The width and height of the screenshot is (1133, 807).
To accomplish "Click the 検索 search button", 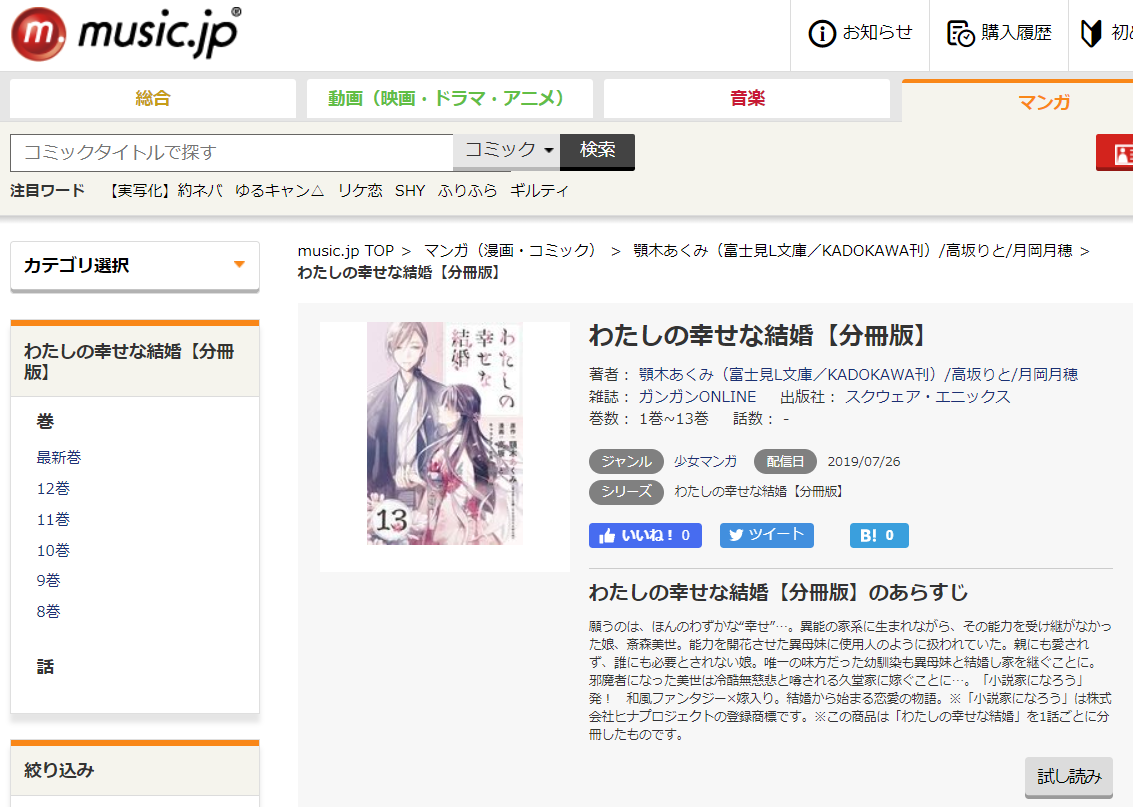I will pyautogui.click(x=598, y=151).
